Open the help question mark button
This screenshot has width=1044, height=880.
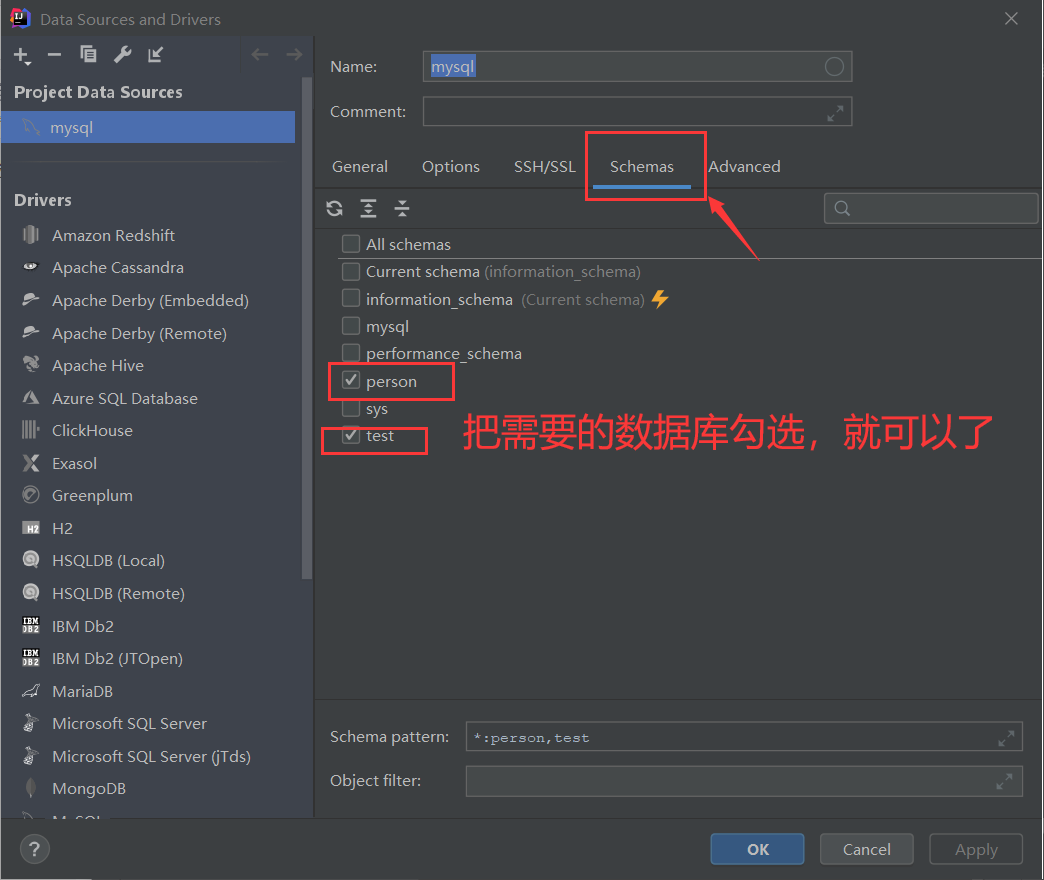35,849
